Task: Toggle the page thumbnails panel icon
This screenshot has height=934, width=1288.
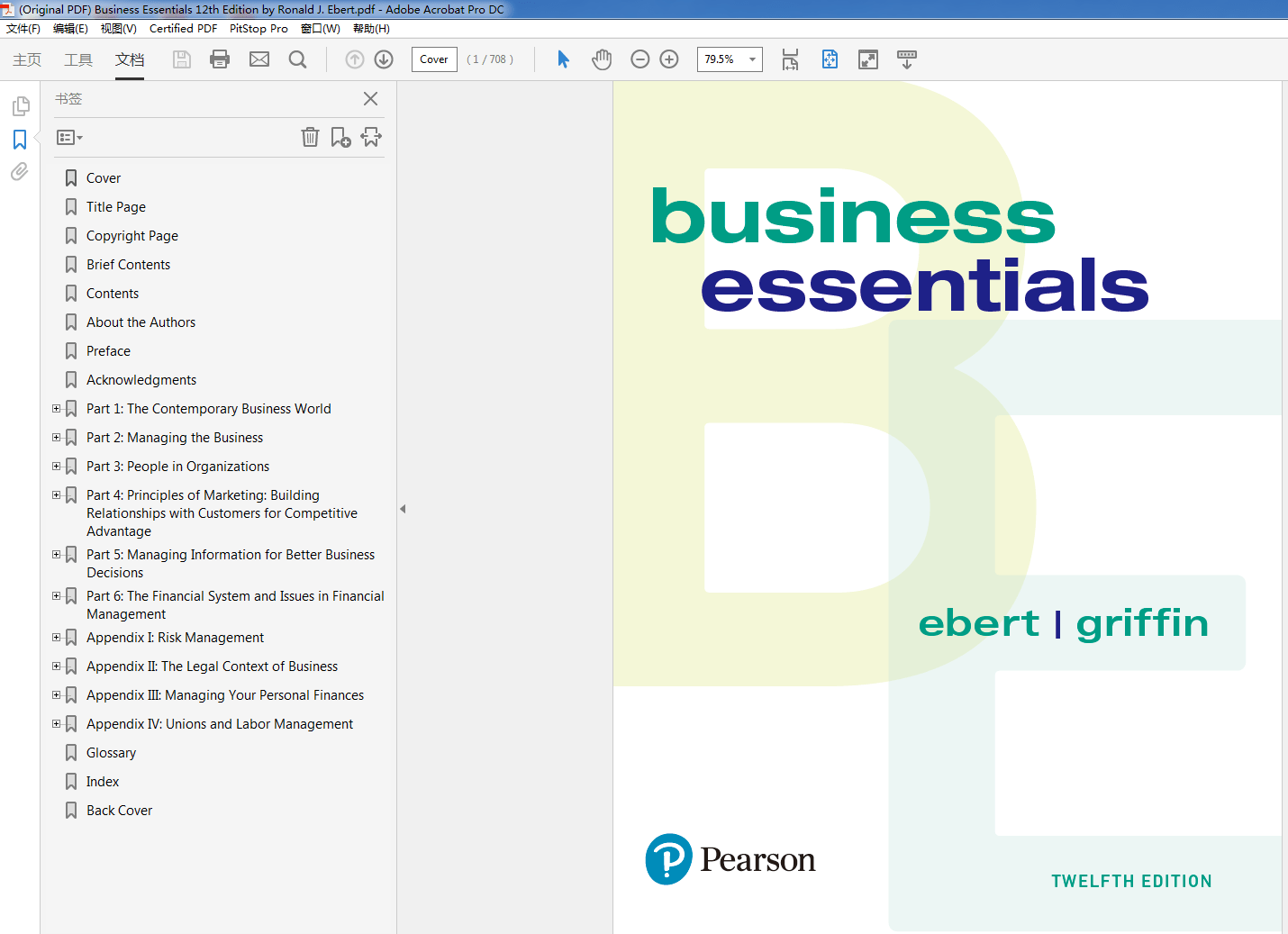Action: pyautogui.click(x=20, y=105)
